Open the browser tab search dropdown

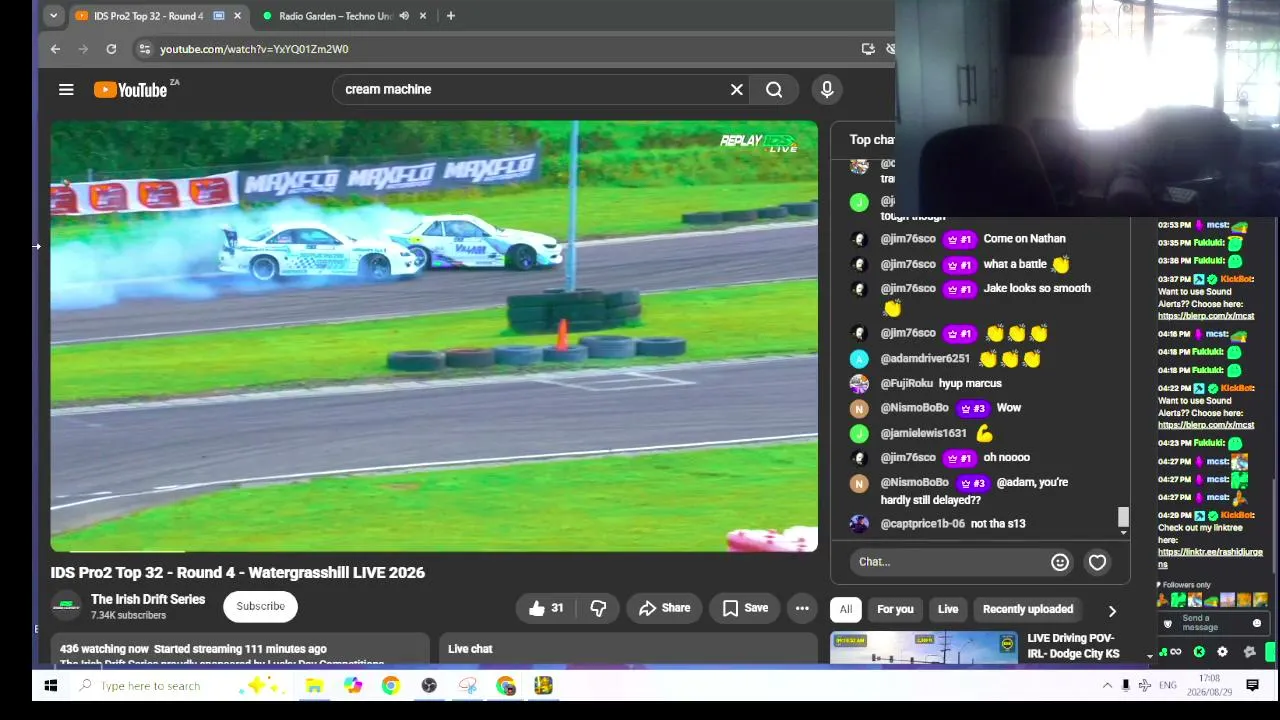click(53, 16)
